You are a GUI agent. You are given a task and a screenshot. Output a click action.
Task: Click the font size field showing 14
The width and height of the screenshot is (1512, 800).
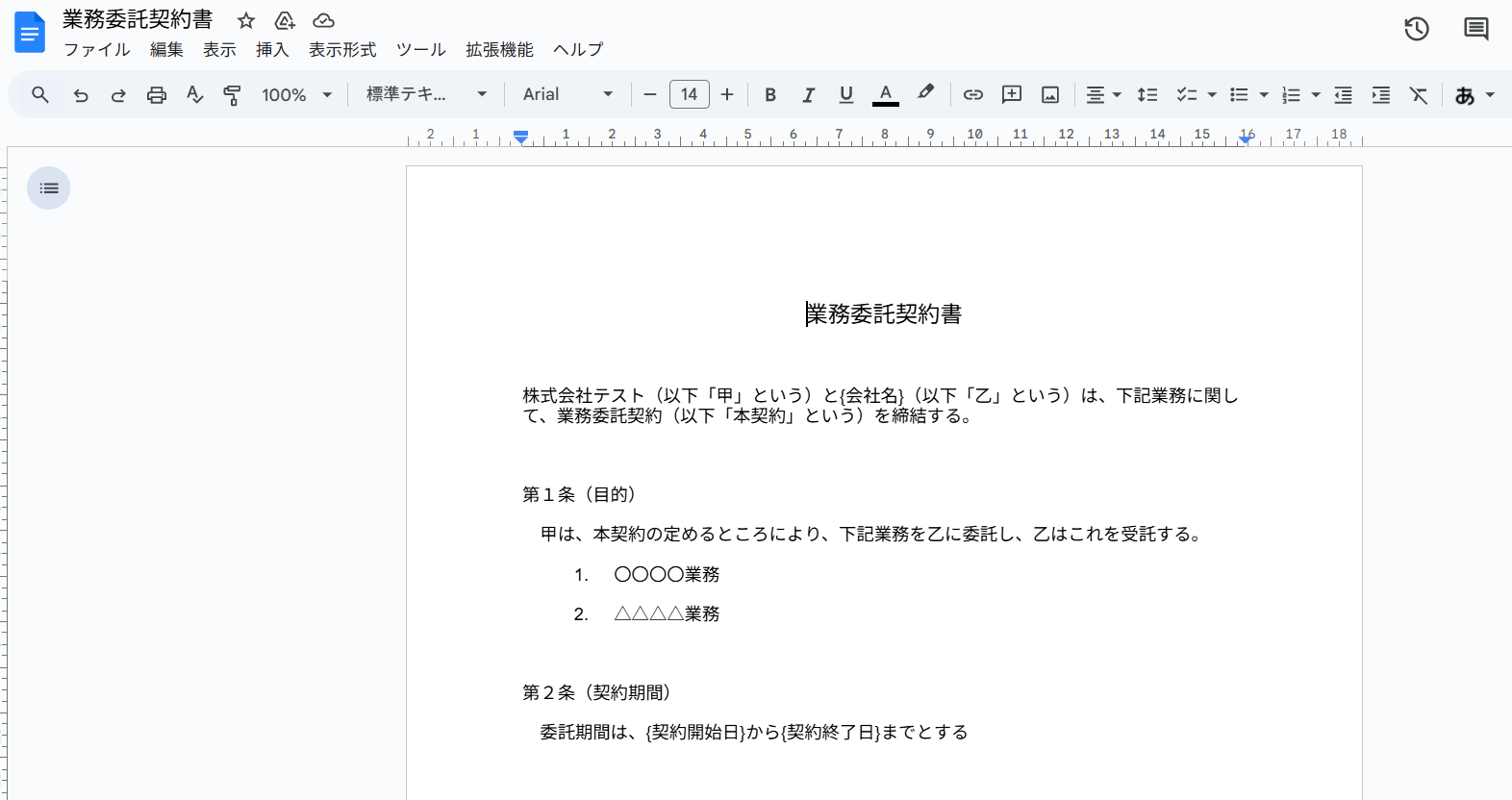(x=689, y=94)
